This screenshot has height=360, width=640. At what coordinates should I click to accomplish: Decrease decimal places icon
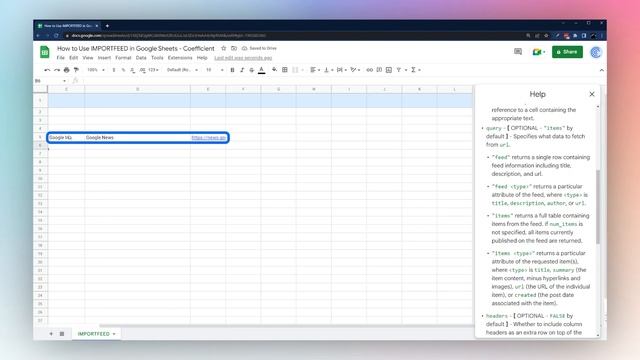click(x=133, y=70)
